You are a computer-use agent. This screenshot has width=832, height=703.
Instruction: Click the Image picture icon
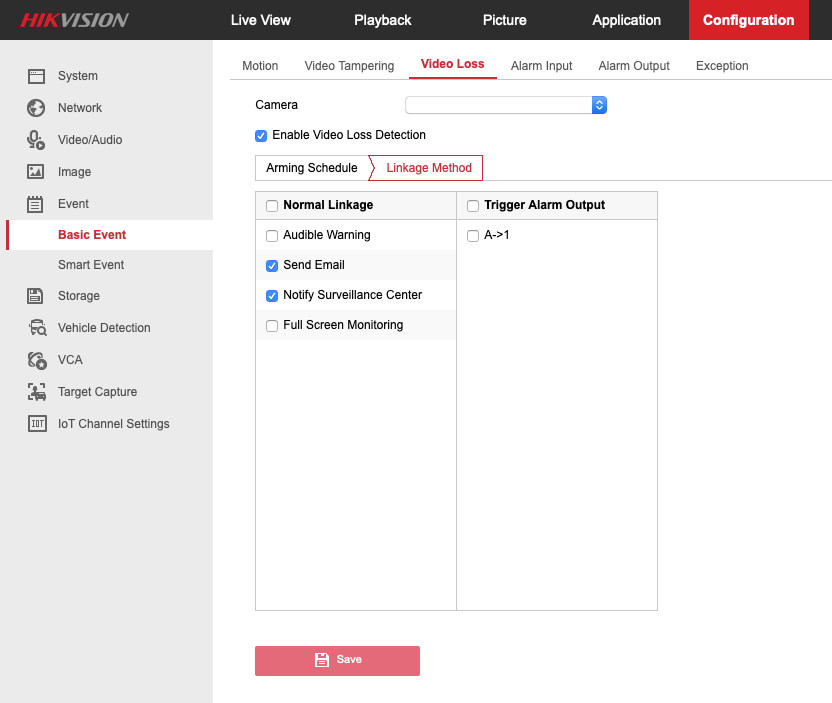coord(36,172)
